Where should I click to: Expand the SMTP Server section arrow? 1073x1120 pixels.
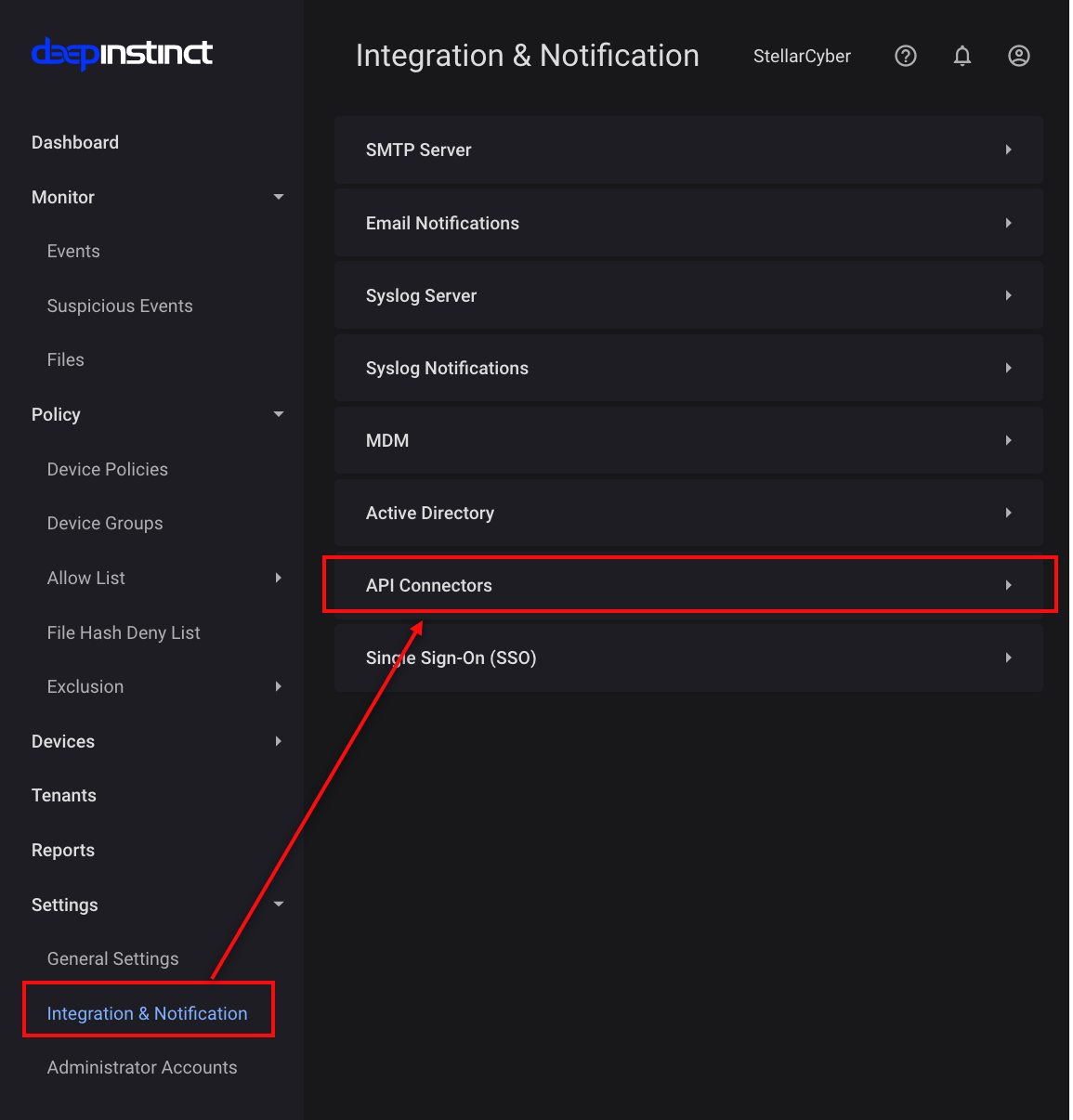click(x=1008, y=150)
